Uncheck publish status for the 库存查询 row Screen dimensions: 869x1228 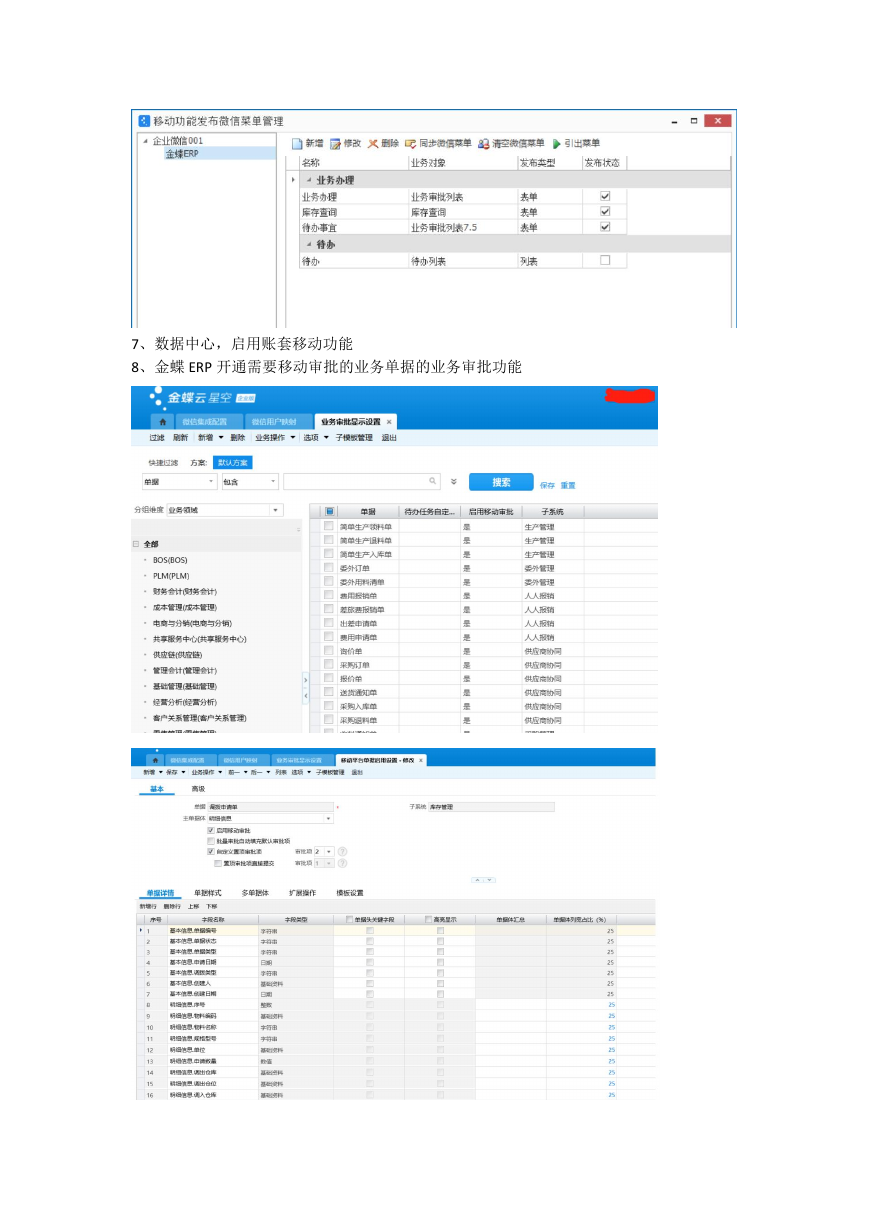tap(605, 212)
